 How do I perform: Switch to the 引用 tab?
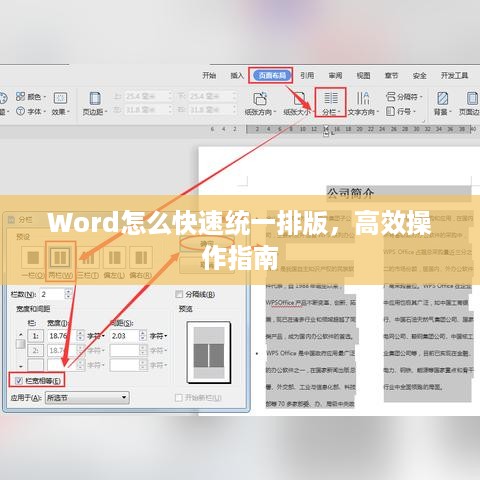(x=307, y=76)
